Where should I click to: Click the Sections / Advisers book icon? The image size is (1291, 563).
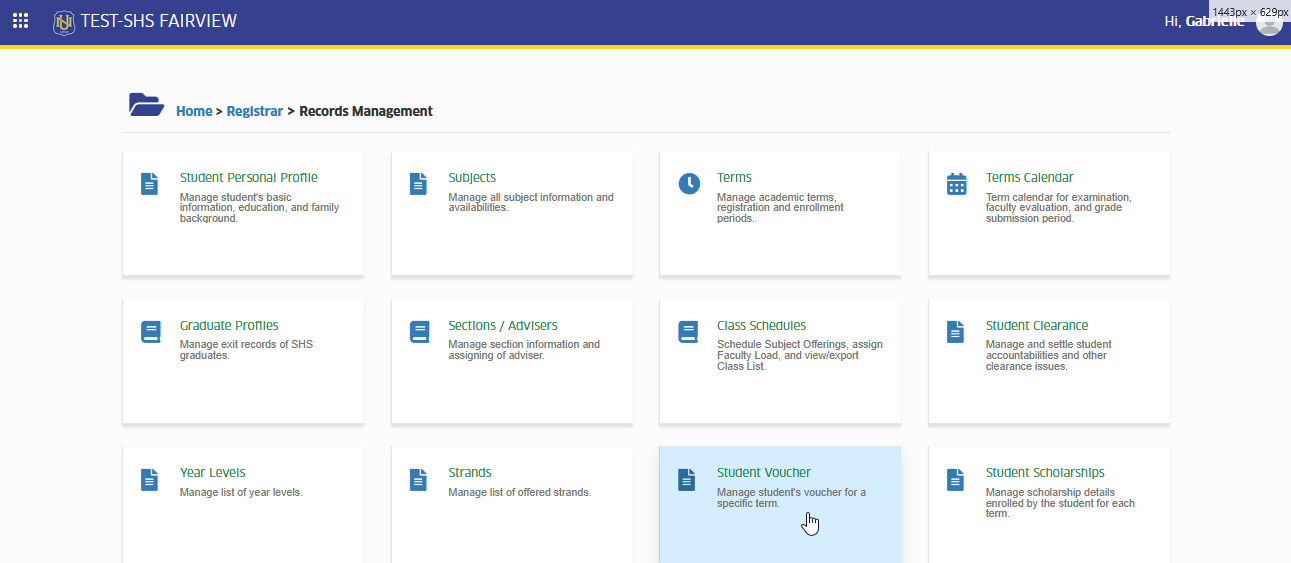(419, 332)
